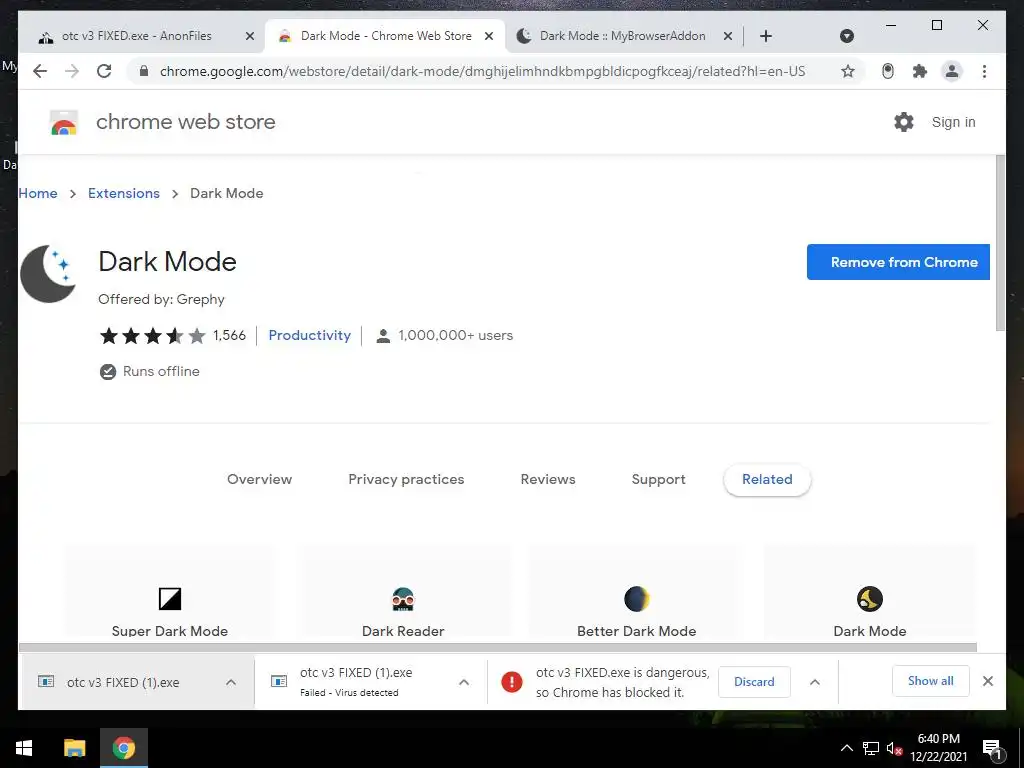Screen dimensions: 1024x768
Task: Click the padlock site info icon
Action: [144, 71]
